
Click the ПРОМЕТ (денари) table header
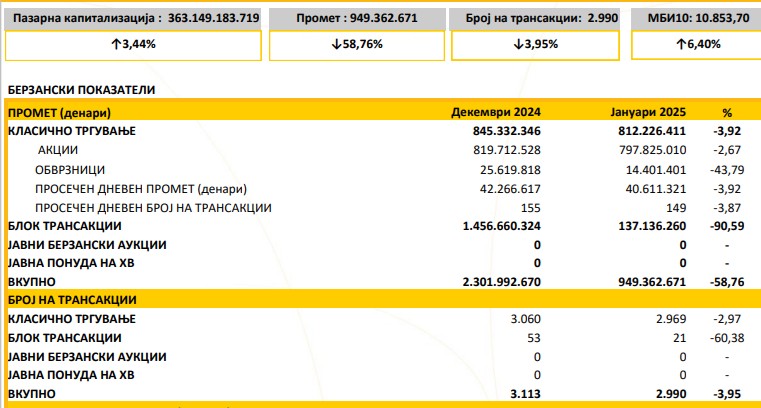(59, 112)
